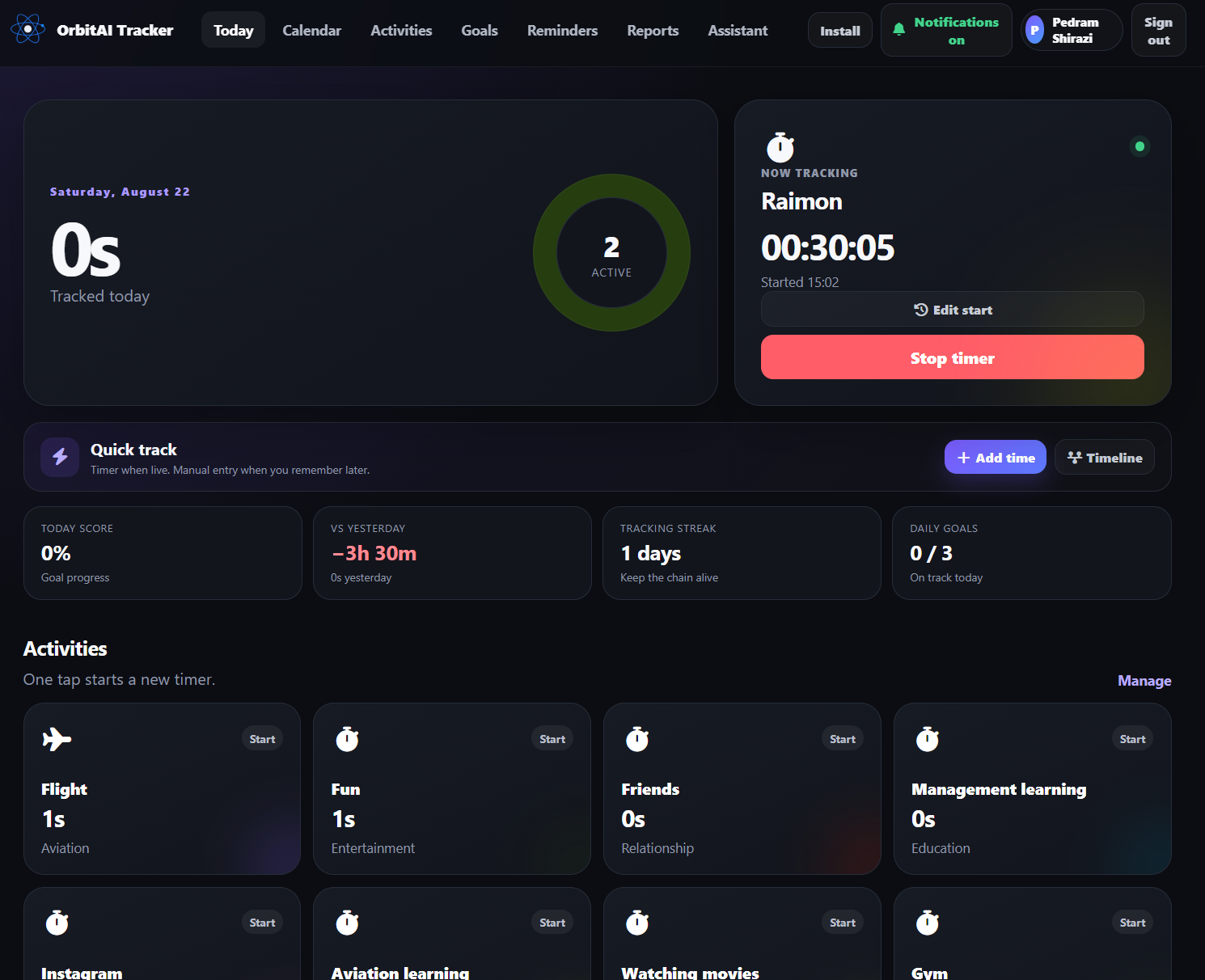The width and height of the screenshot is (1205, 980).
Task: Open the Today tab
Action: click(x=233, y=30)
